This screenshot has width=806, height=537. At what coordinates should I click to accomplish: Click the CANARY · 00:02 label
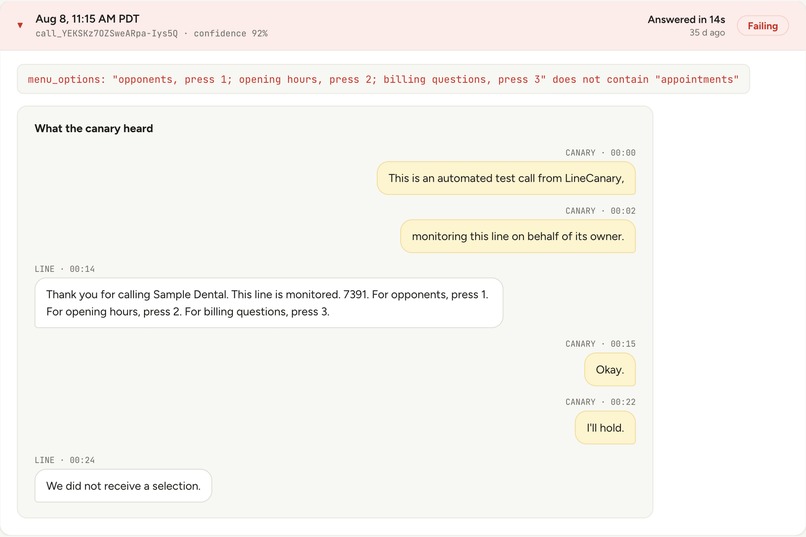coord(600,211)
